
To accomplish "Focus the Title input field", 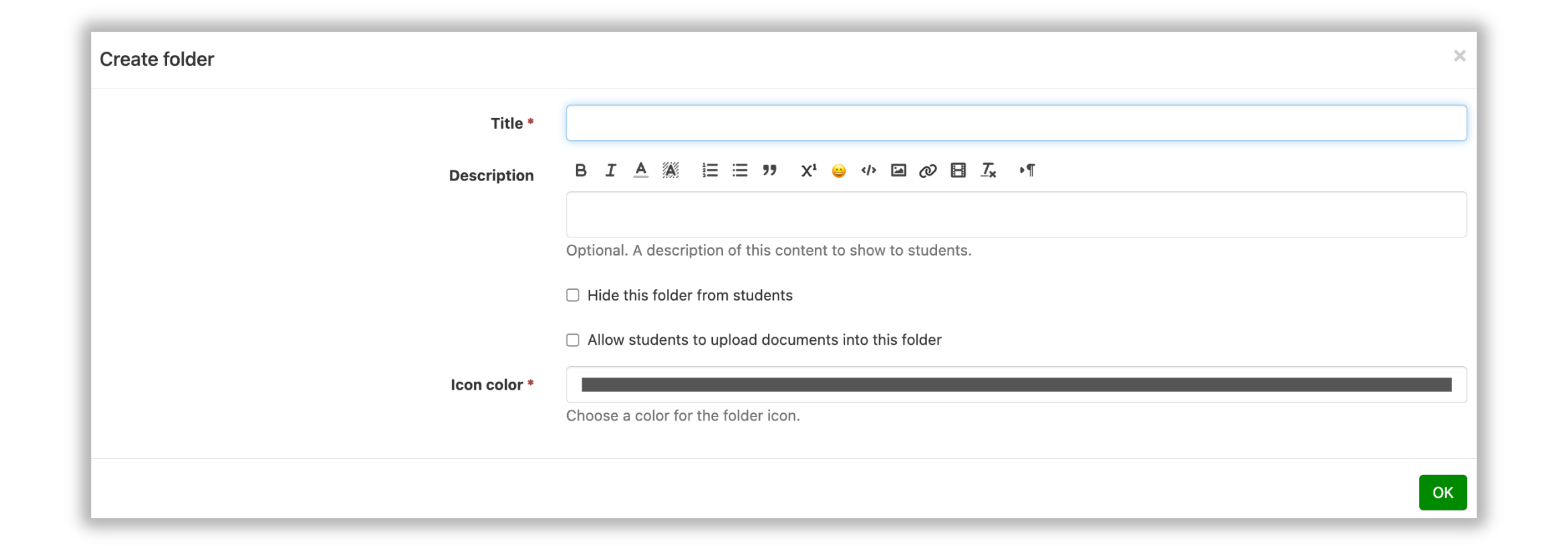I will pos(1016,123).
